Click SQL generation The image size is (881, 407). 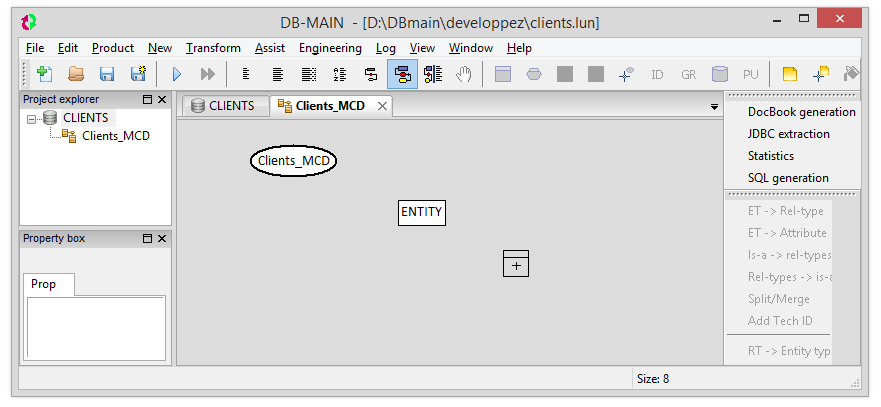(788, 178)
